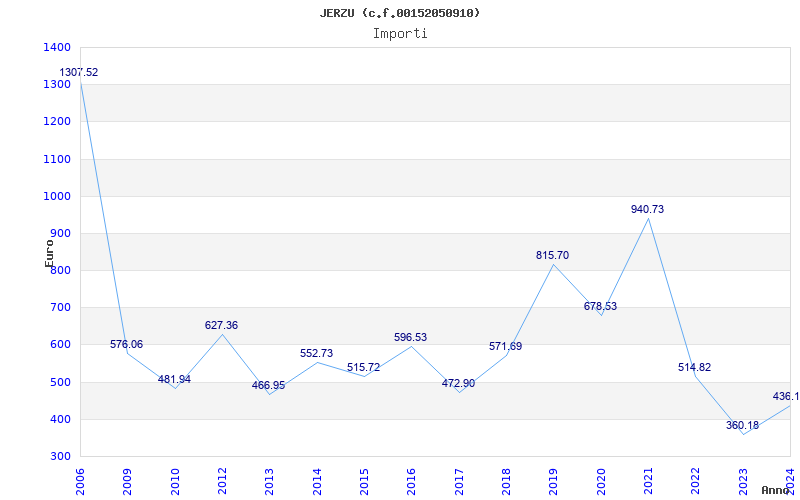
Task: Click the 2009 x-axis year label
Action: [x=128, y=482]
